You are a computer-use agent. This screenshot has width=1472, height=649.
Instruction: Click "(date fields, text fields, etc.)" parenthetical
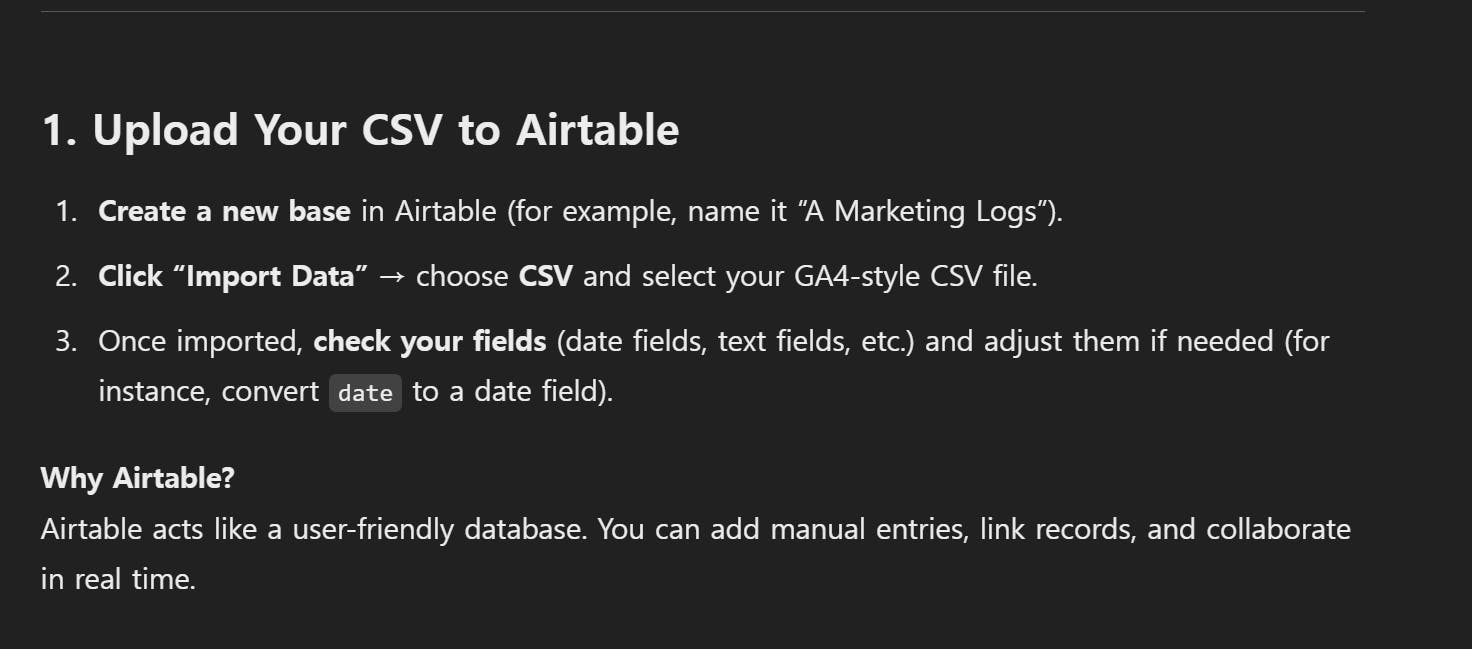point(735,341)
